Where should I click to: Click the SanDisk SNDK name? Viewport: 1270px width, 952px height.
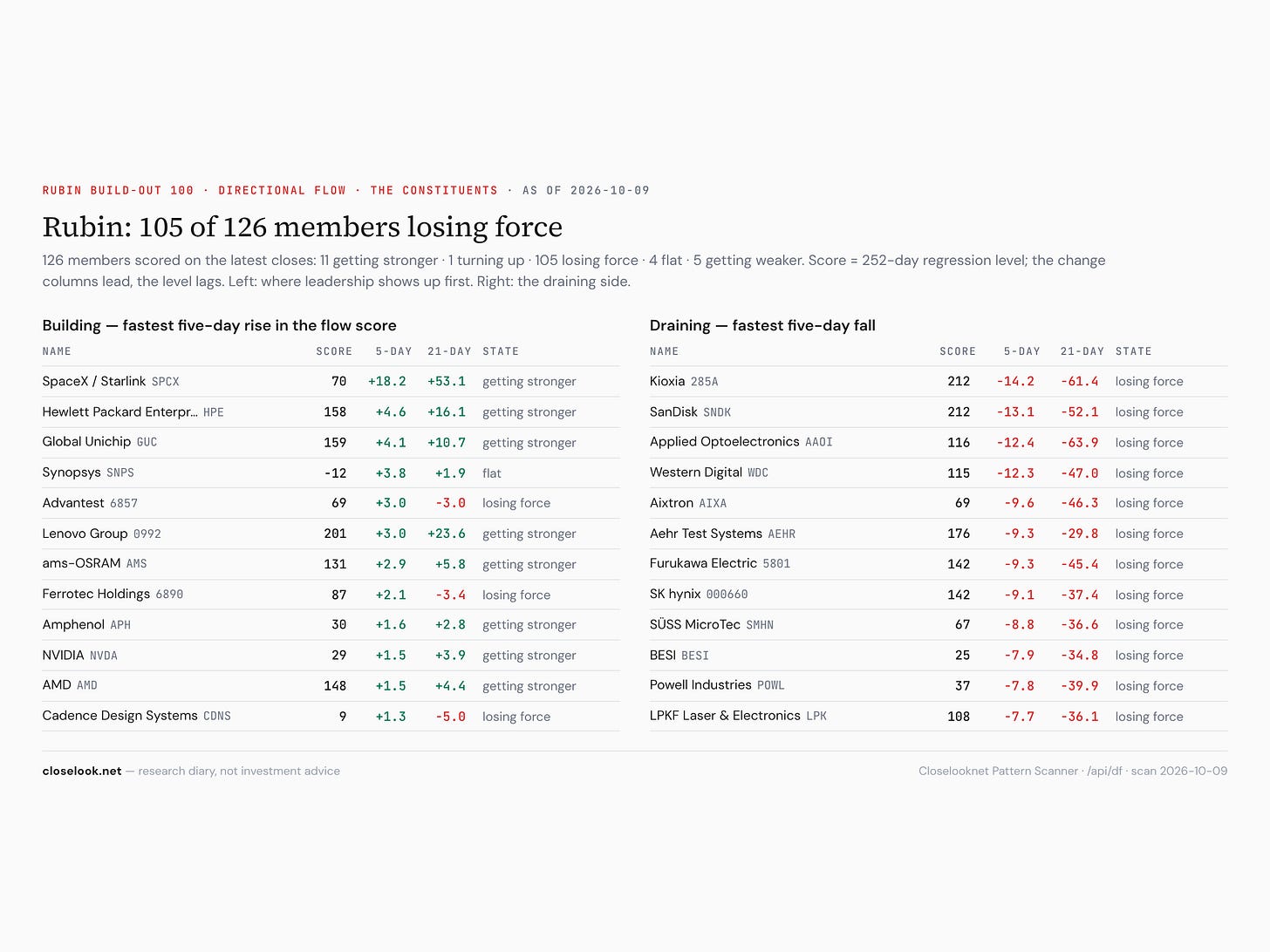click(690, 411)
